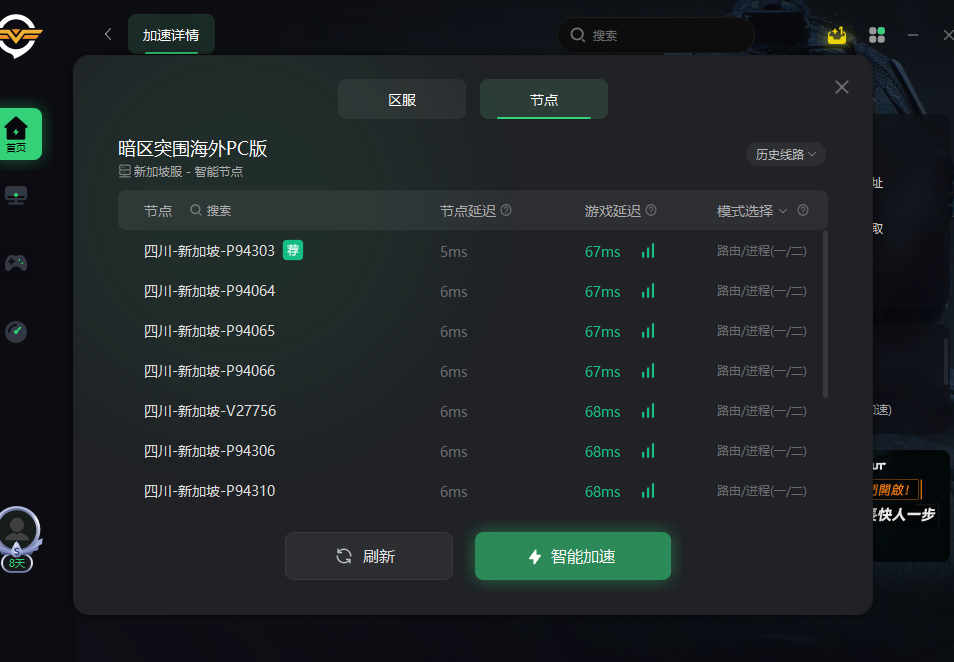Viewport: 954px width, 662px height.
Task: Click the help icon next to 游戏延迟
Action: (651, 211)
